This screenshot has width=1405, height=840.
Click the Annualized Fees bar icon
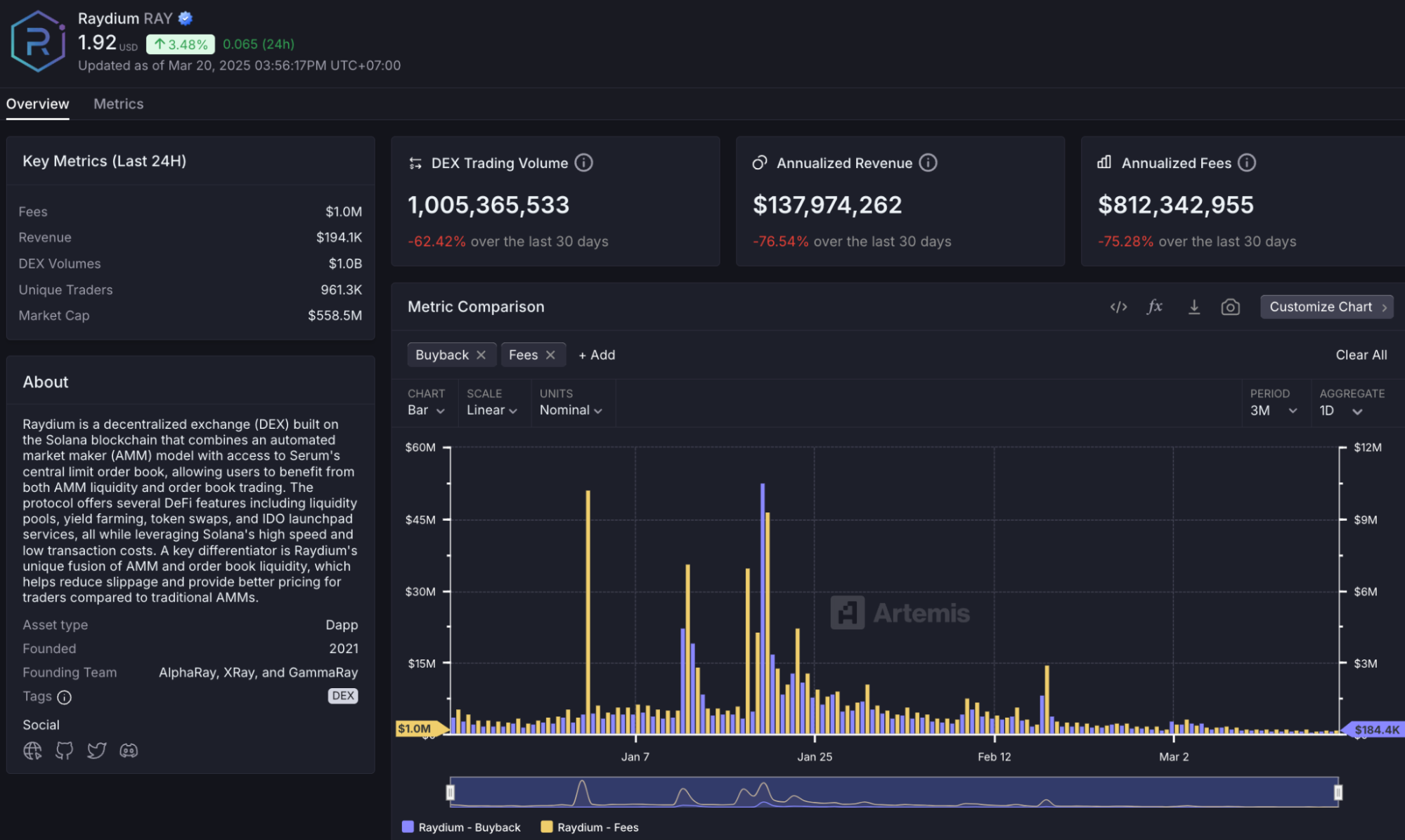coord(1104,162)
